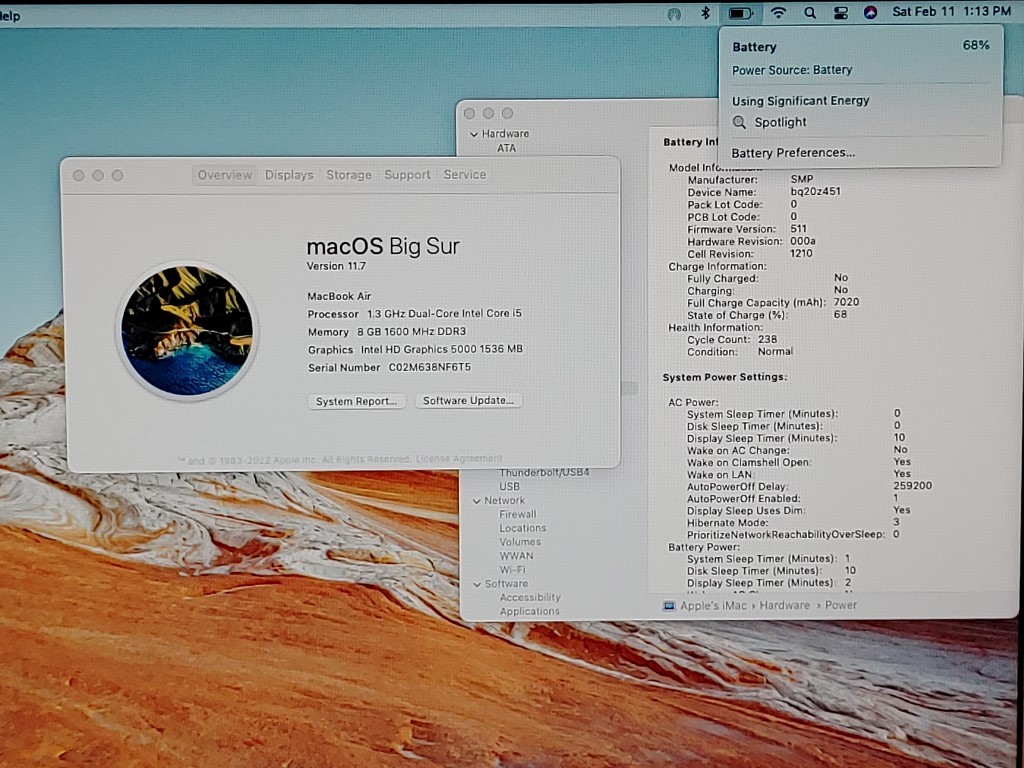Select Volumes under Network
The height and width of the screenshot is (768, 1024).
click(520, 542)
